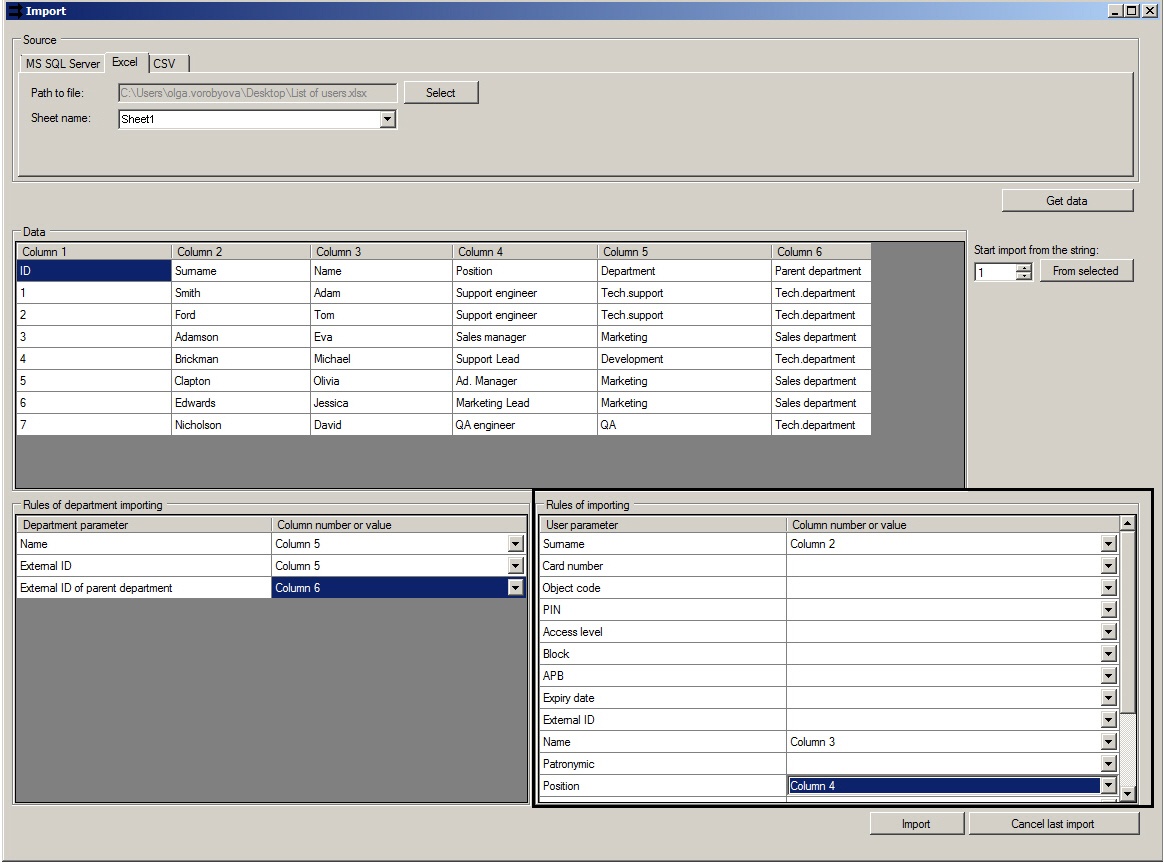Click the Column 4 header in Data
This screenshot has height=863, width=1164.
point(524,252)
